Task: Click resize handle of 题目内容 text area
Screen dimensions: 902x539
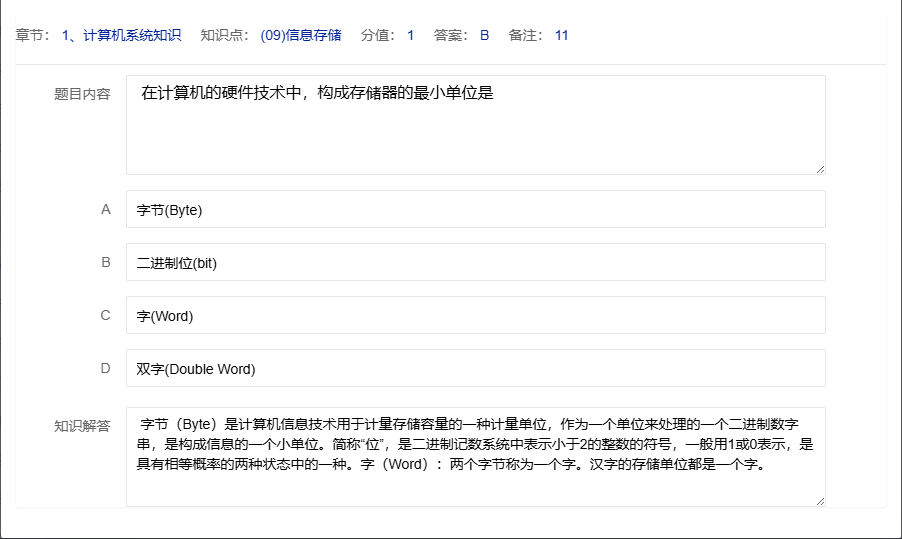Action: pos(820,169)
